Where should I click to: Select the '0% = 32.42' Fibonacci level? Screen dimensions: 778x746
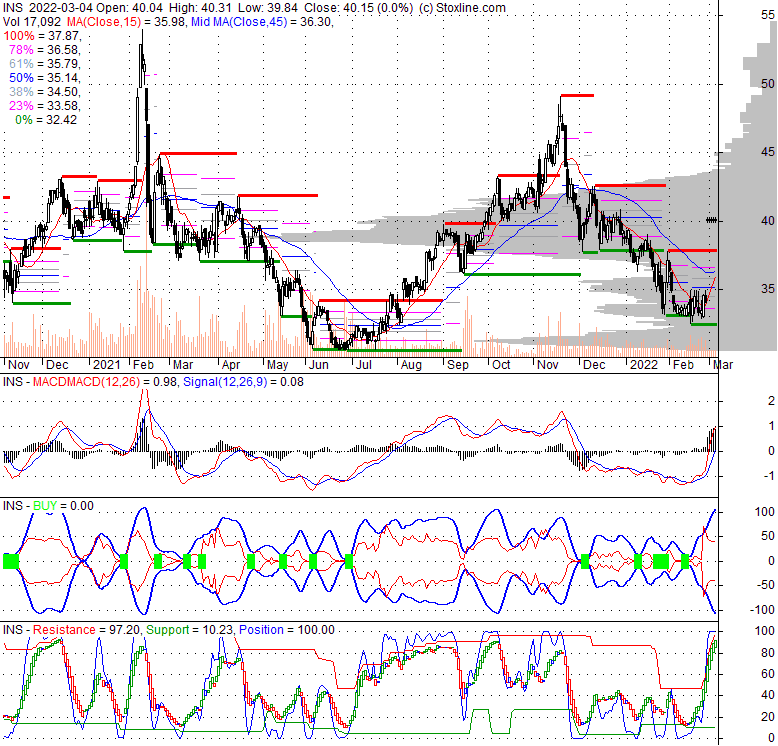46,120
